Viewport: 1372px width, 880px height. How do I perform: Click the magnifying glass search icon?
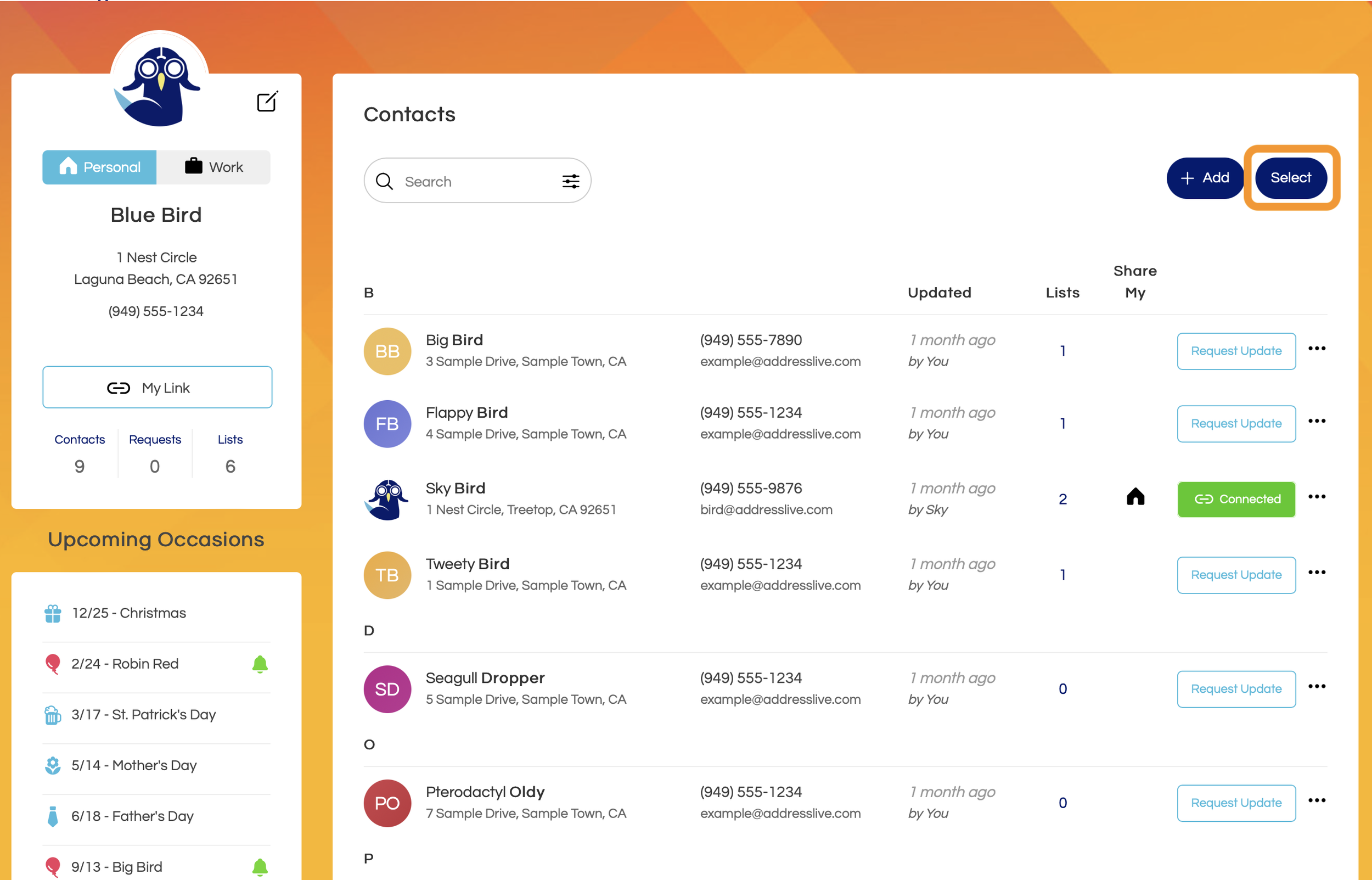point(384,181)
